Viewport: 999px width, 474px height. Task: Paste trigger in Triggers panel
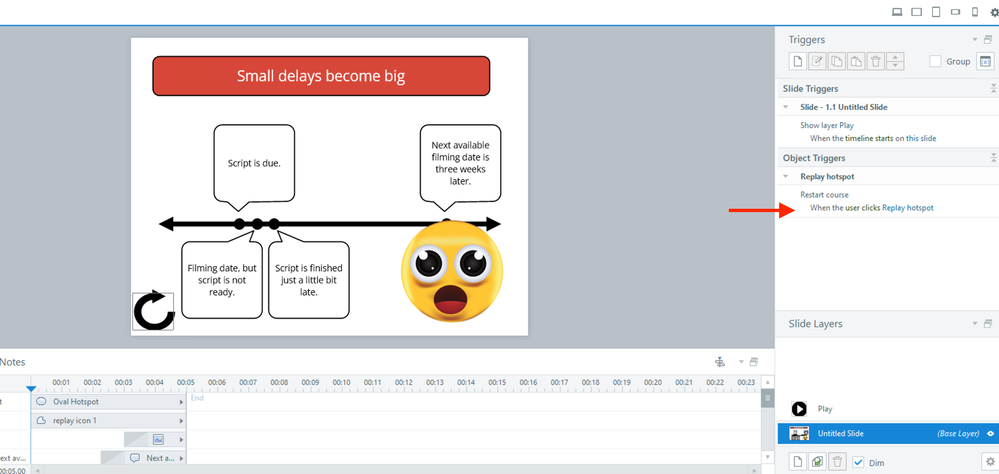click(856, 61)
